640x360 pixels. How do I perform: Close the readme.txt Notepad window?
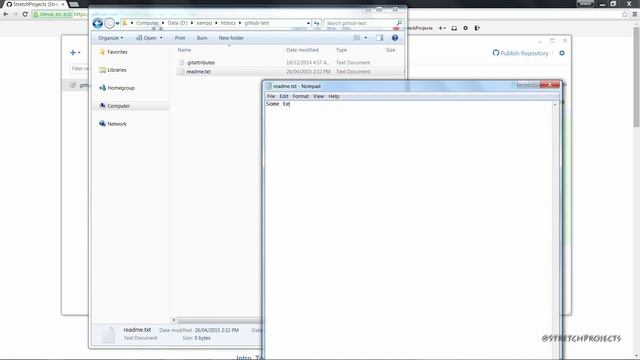pos(550,84)
